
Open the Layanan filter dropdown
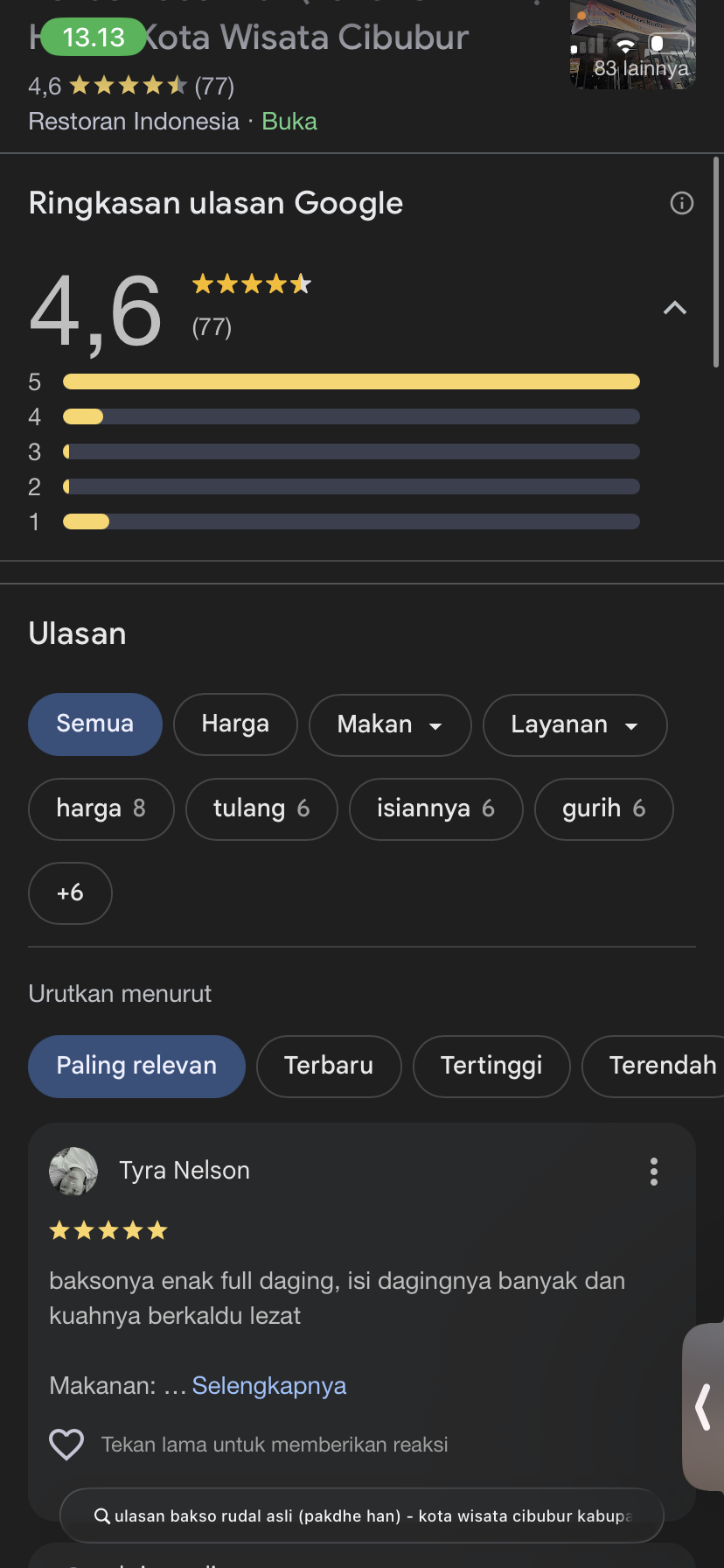(x=574, y=724)
